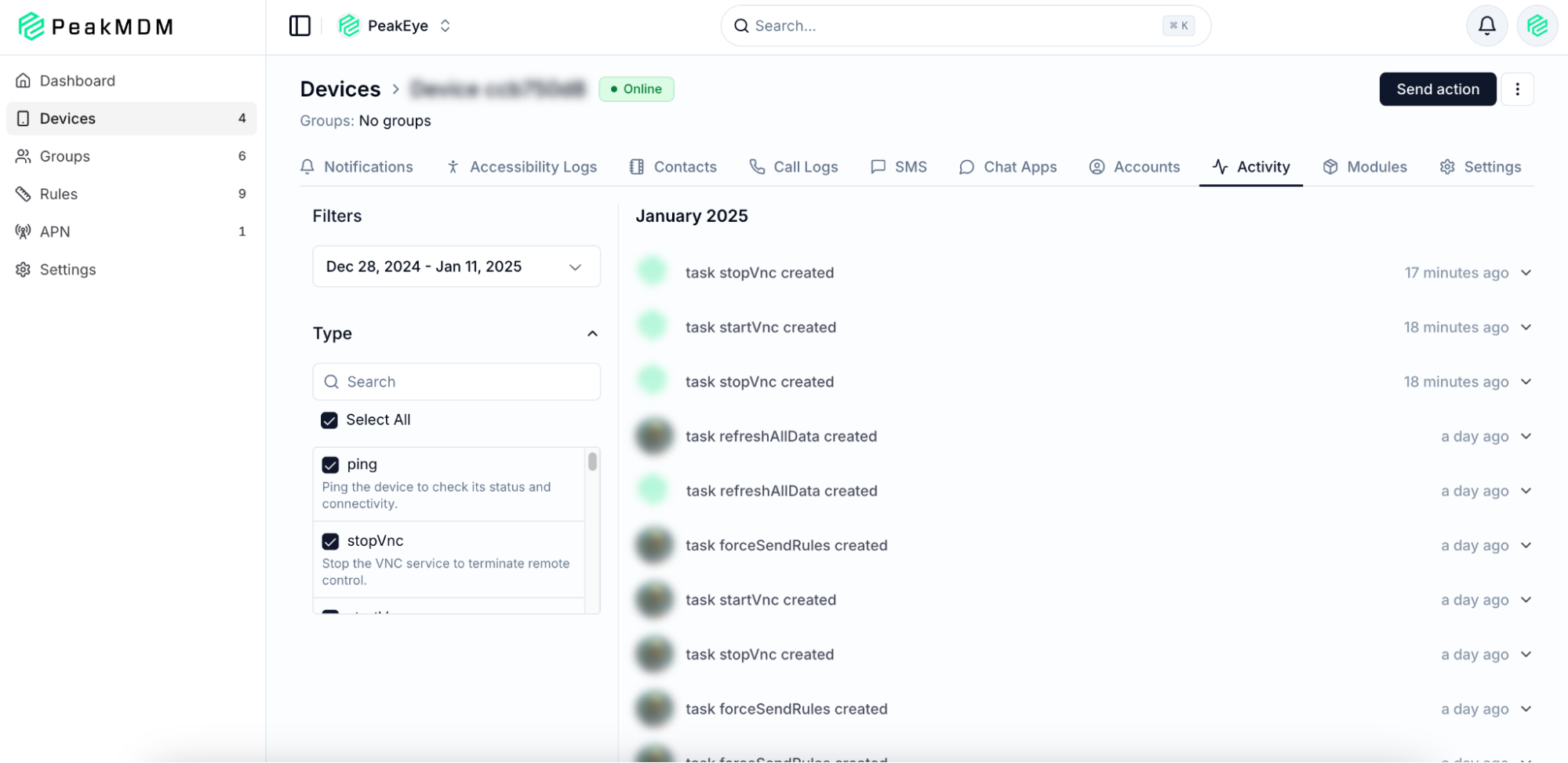This screenshot has height=763, width=1568.
Task: Open the three-dot more options menu
Action: point(1517,89)
